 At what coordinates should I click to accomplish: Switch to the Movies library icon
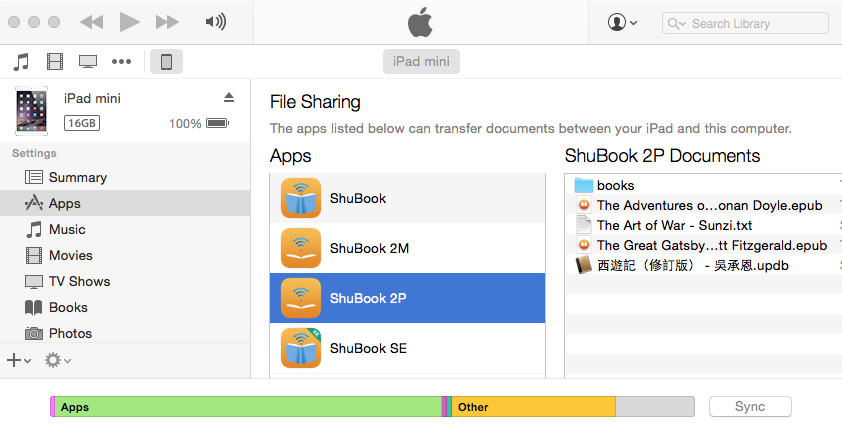tap(55, 61)
